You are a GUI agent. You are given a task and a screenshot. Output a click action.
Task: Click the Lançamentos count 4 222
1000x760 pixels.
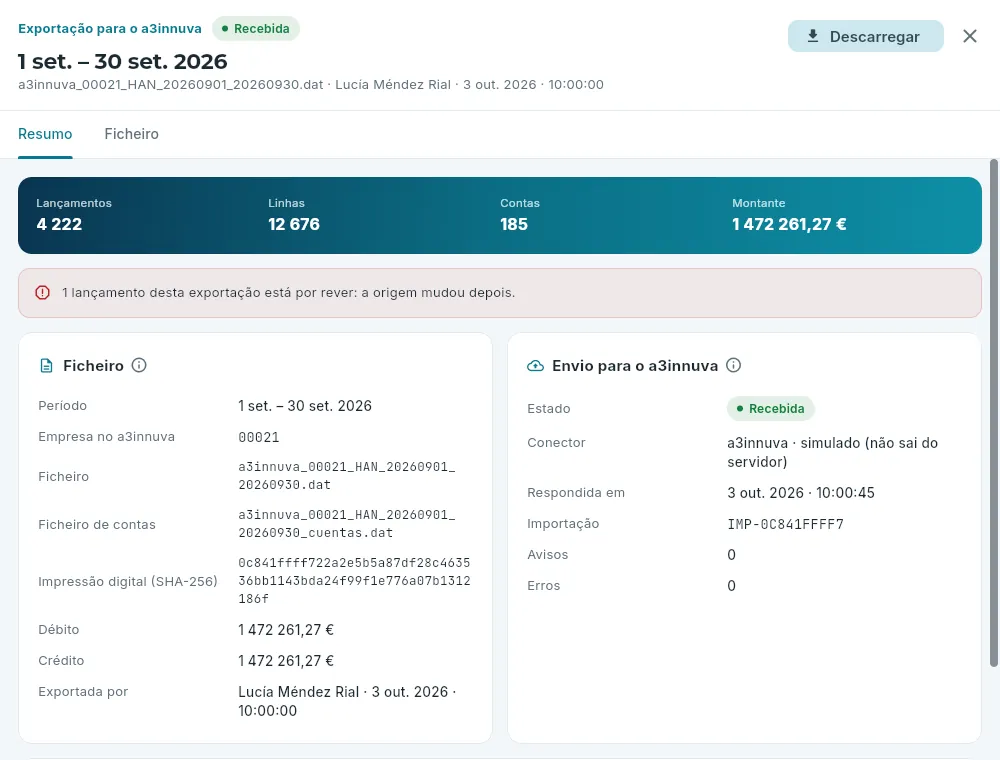coord(59,224)
